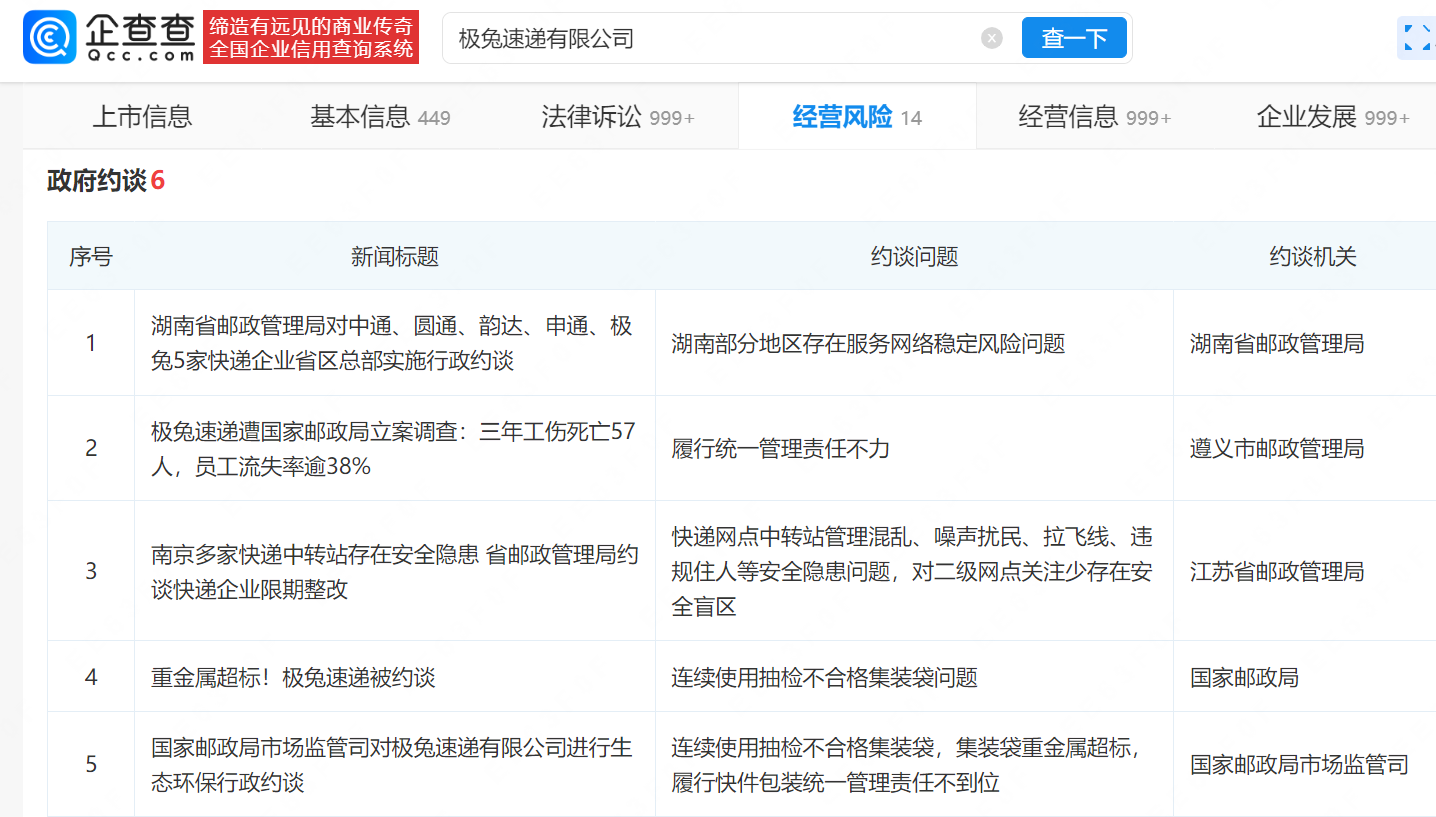This screenshot has width=1436, height=817.
Task: Open the 国家邮政局市场监管司 生态环保行政约谈 news title
Action: tap(392, 765)
